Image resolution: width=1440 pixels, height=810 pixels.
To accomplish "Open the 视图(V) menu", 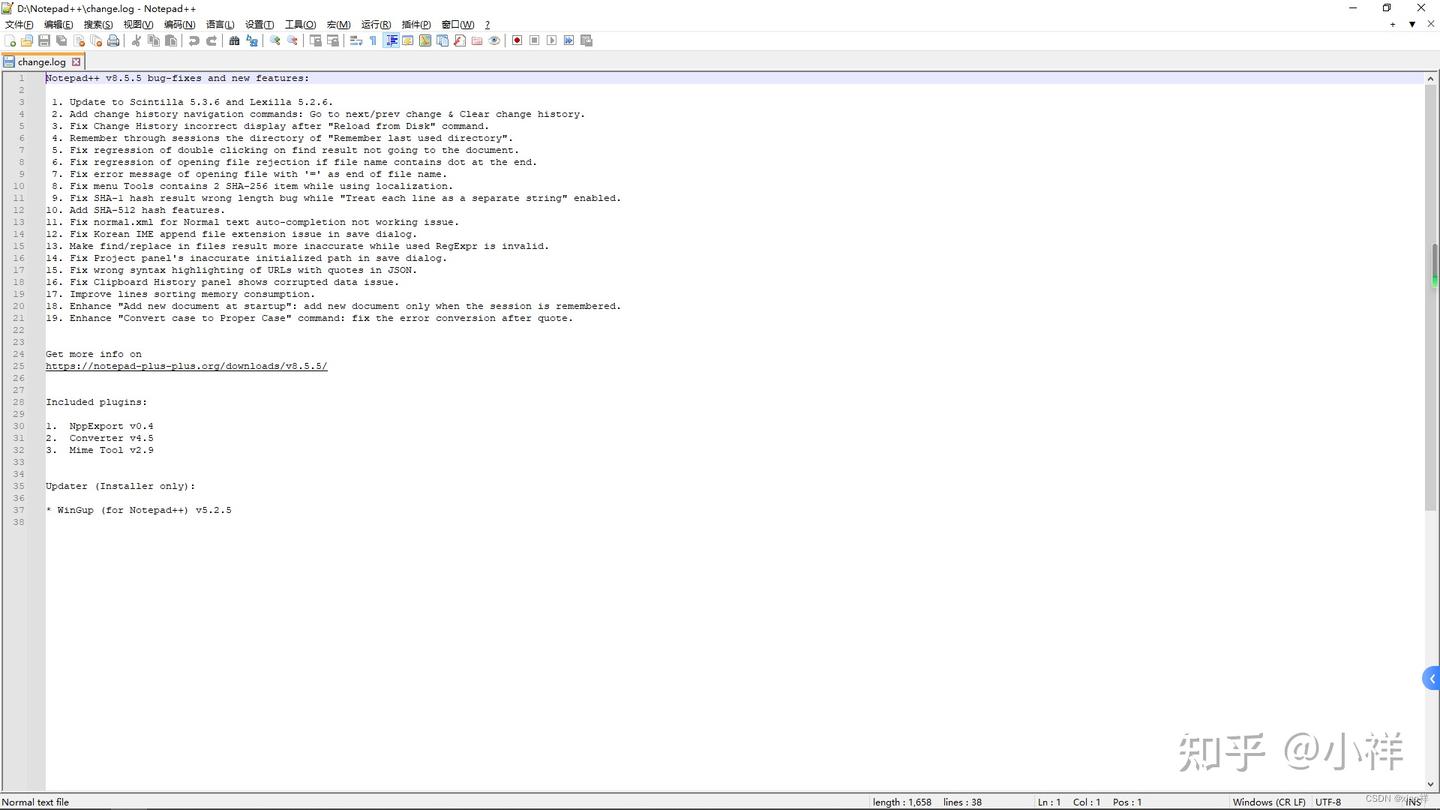I will click(x=138, y=25).
